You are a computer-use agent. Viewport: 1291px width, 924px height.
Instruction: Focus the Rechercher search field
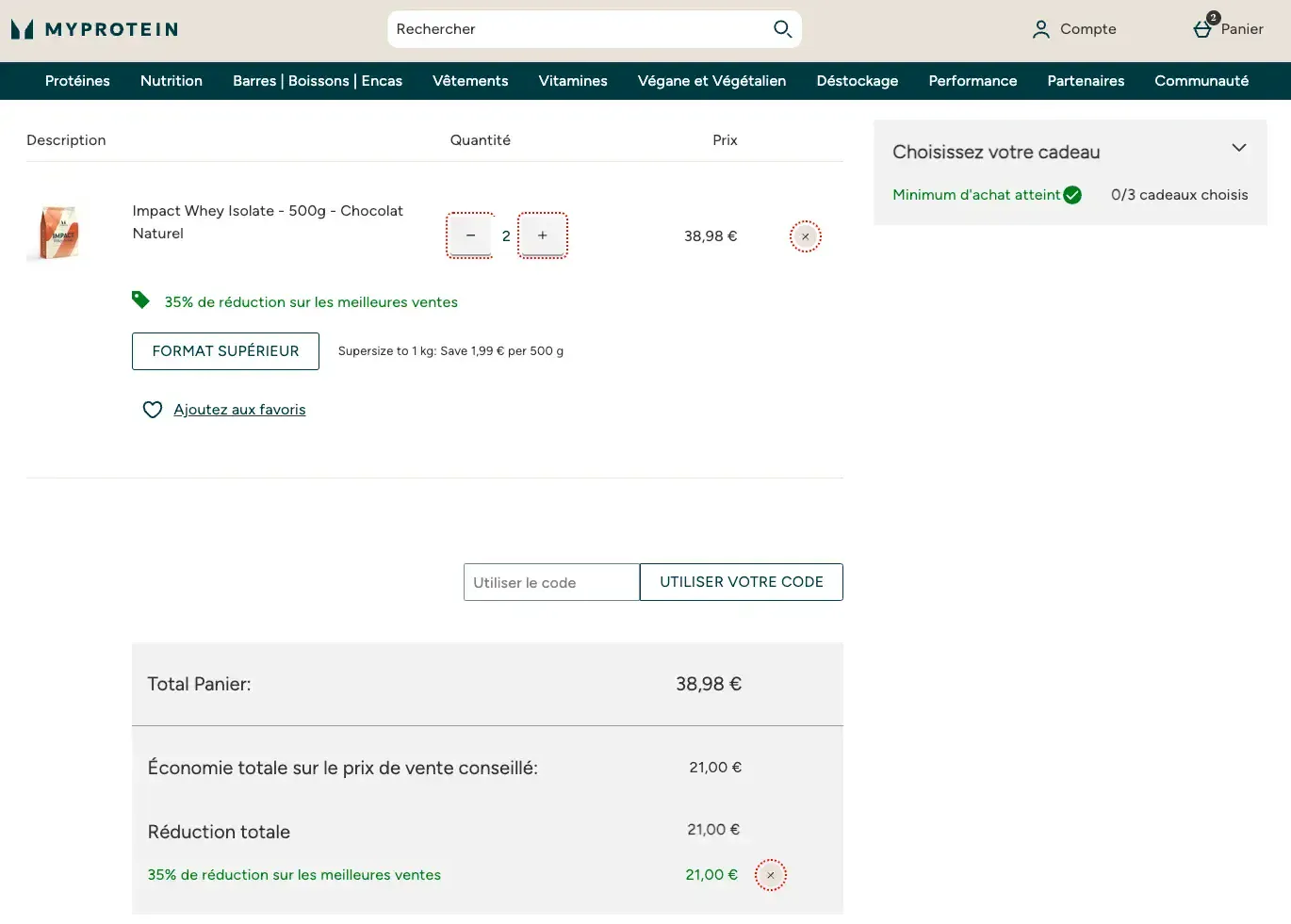580,29
